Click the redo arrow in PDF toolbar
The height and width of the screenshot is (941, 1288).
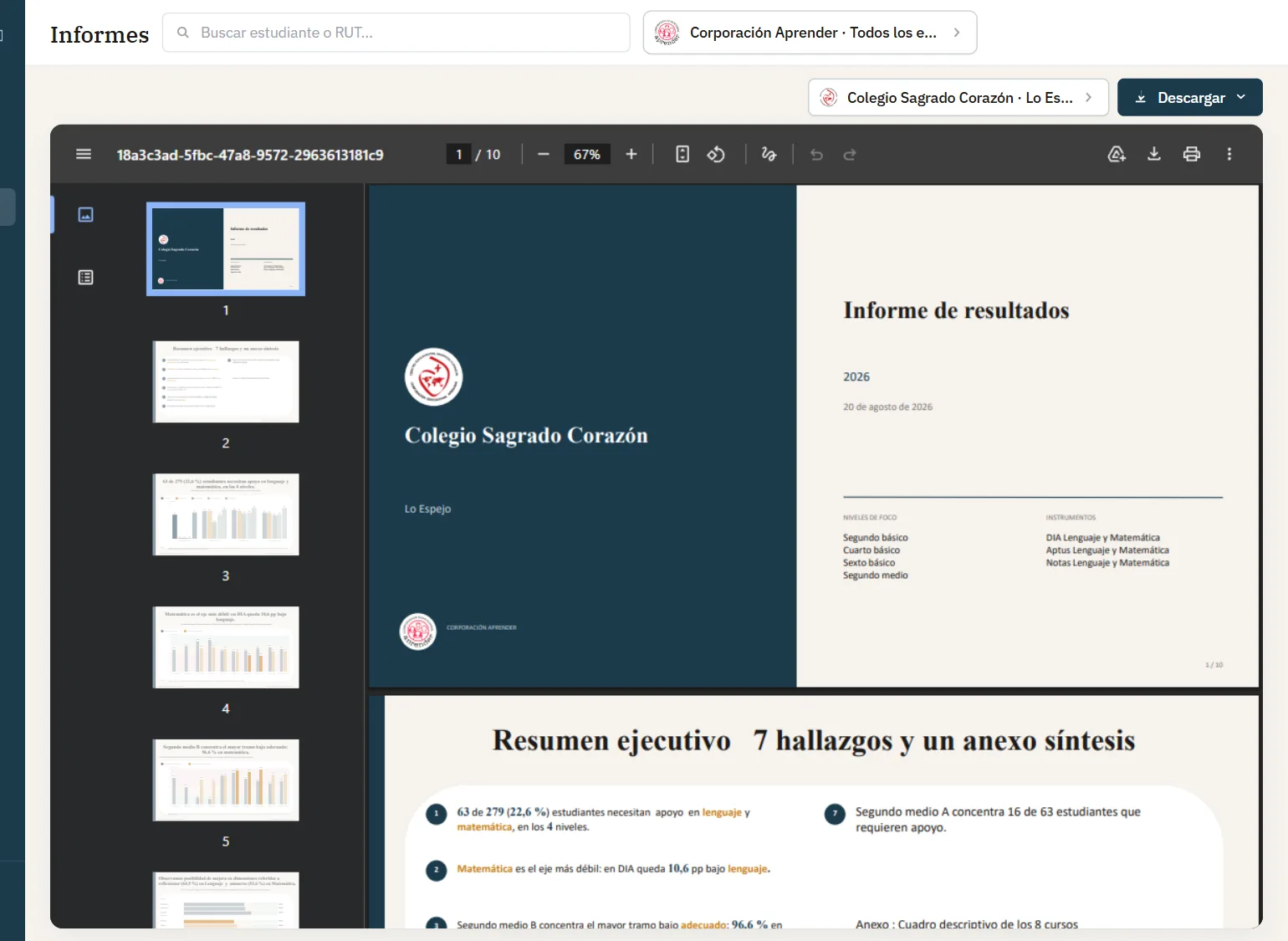(850, 155)
